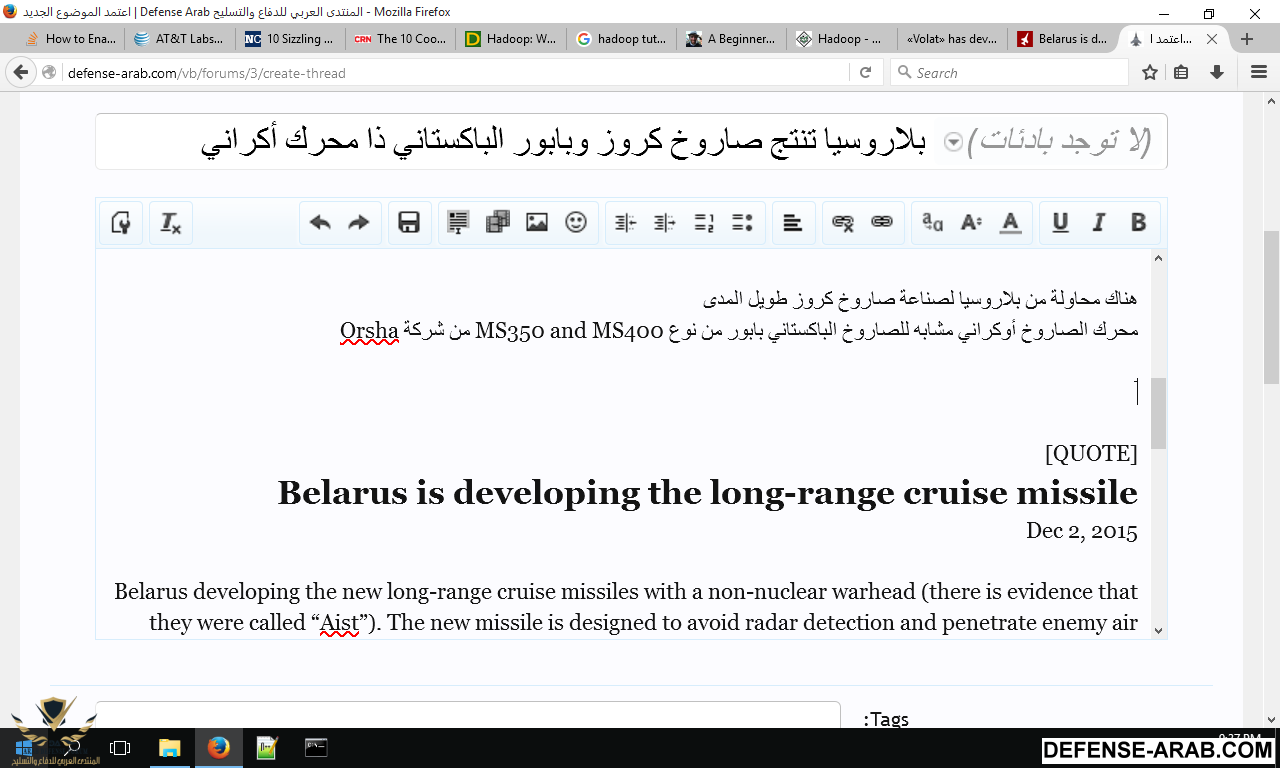Open the text color picker
The height and width of the screenshot is (768, 1280).
tap(1011, 223)
